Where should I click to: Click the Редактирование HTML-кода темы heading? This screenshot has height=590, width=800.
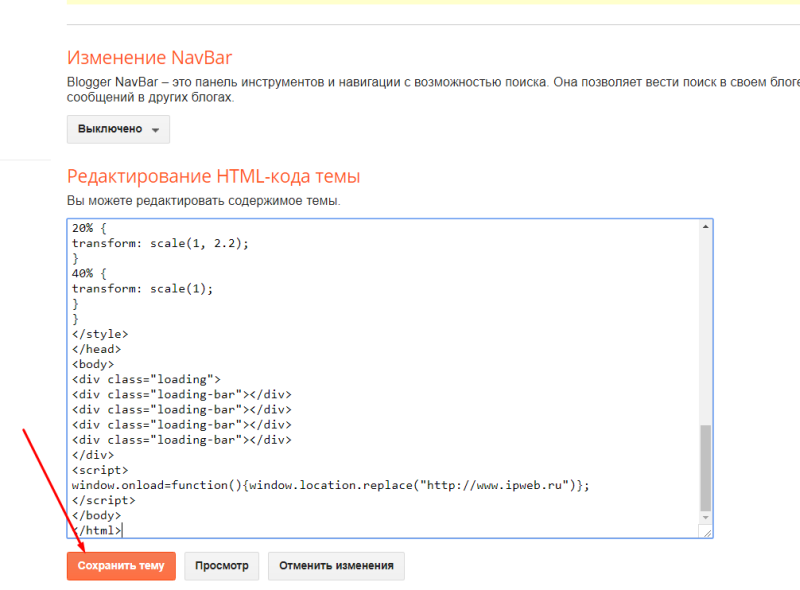coord(213,177)
